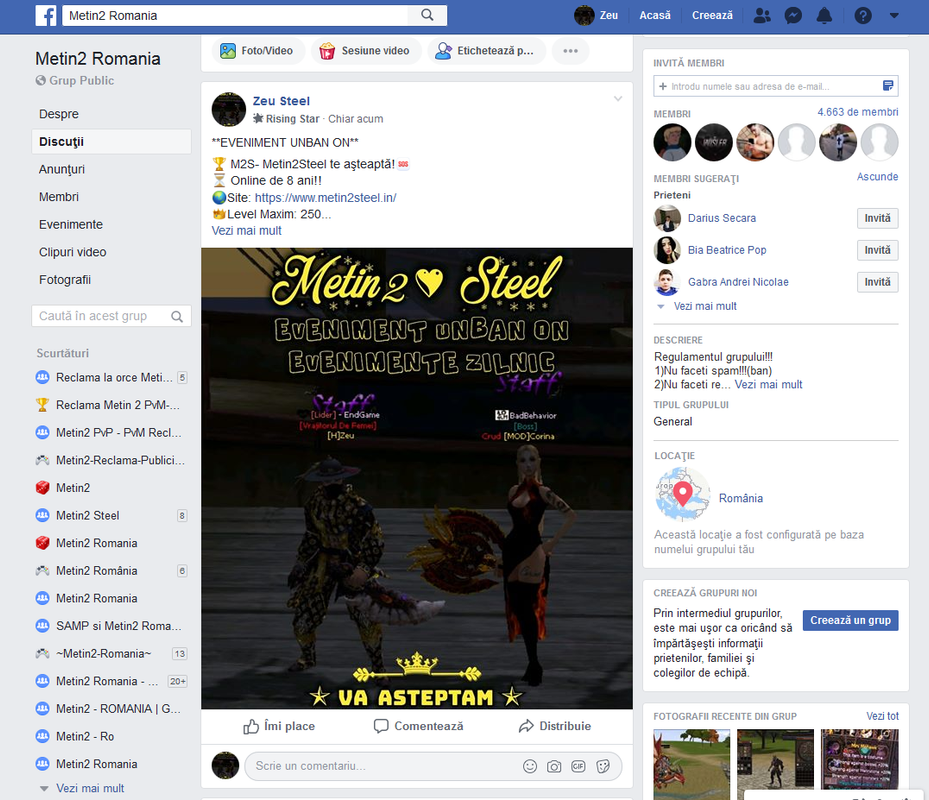This screenshot has height=800, width=929.
Task: Click the România map pin thumbnail
Action: tap(683, 494)
